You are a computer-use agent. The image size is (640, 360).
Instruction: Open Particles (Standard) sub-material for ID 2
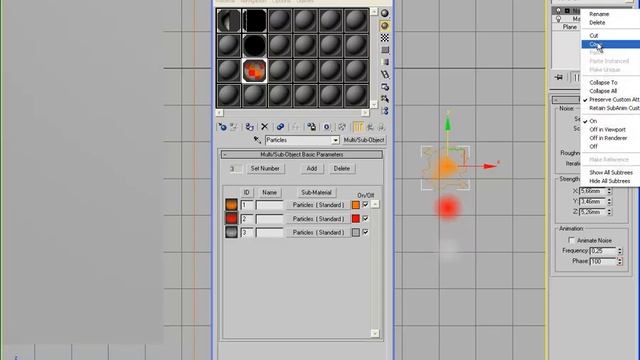click(x=318, y=219)
